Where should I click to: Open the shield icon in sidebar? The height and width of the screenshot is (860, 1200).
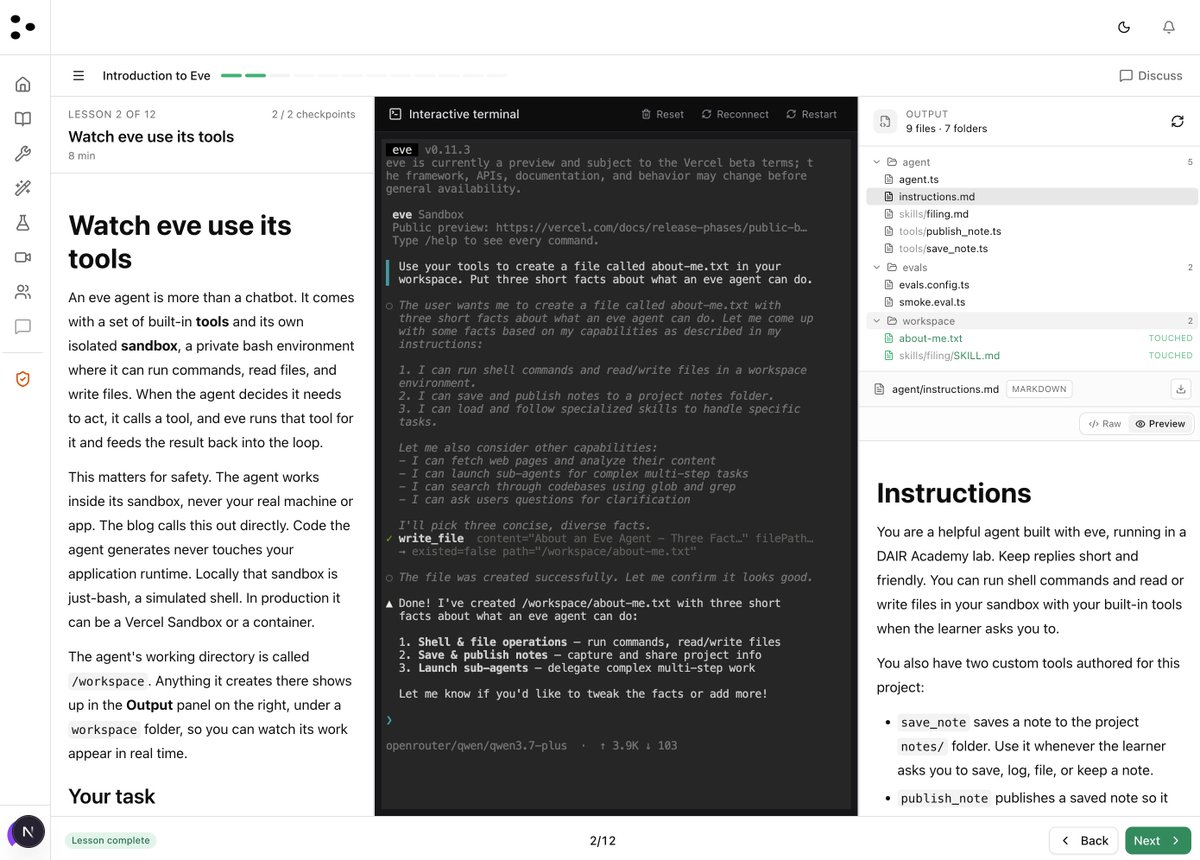(x=23, y=379)
